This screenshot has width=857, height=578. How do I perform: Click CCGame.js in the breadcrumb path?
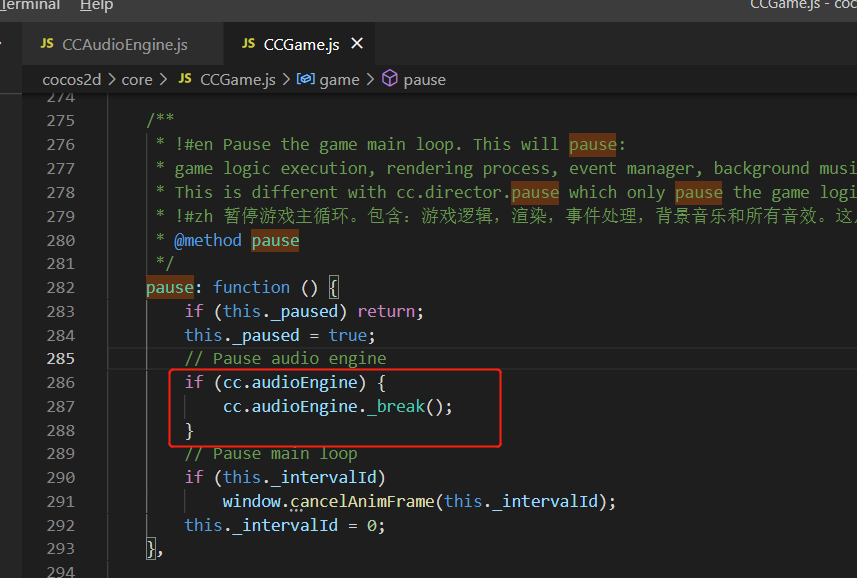(x=238, y=80)
